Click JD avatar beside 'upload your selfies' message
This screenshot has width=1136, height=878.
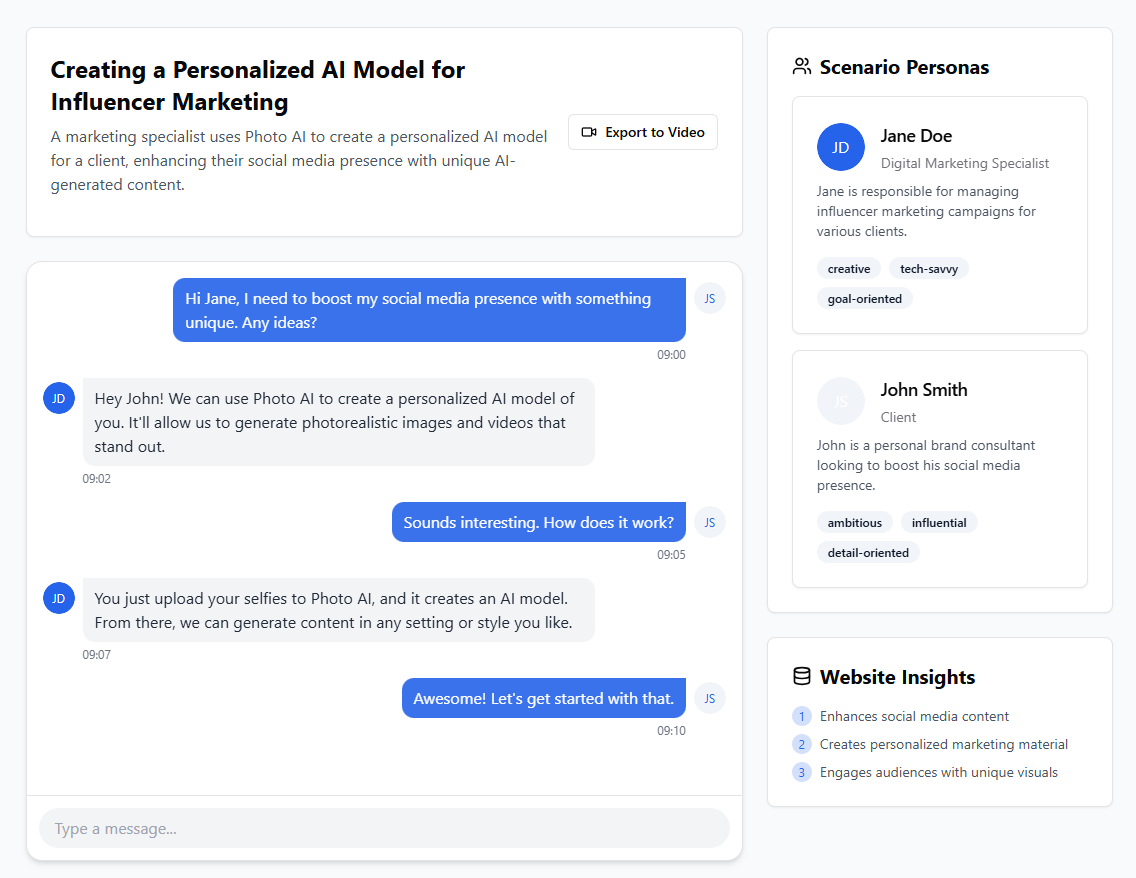coord(59,598)
